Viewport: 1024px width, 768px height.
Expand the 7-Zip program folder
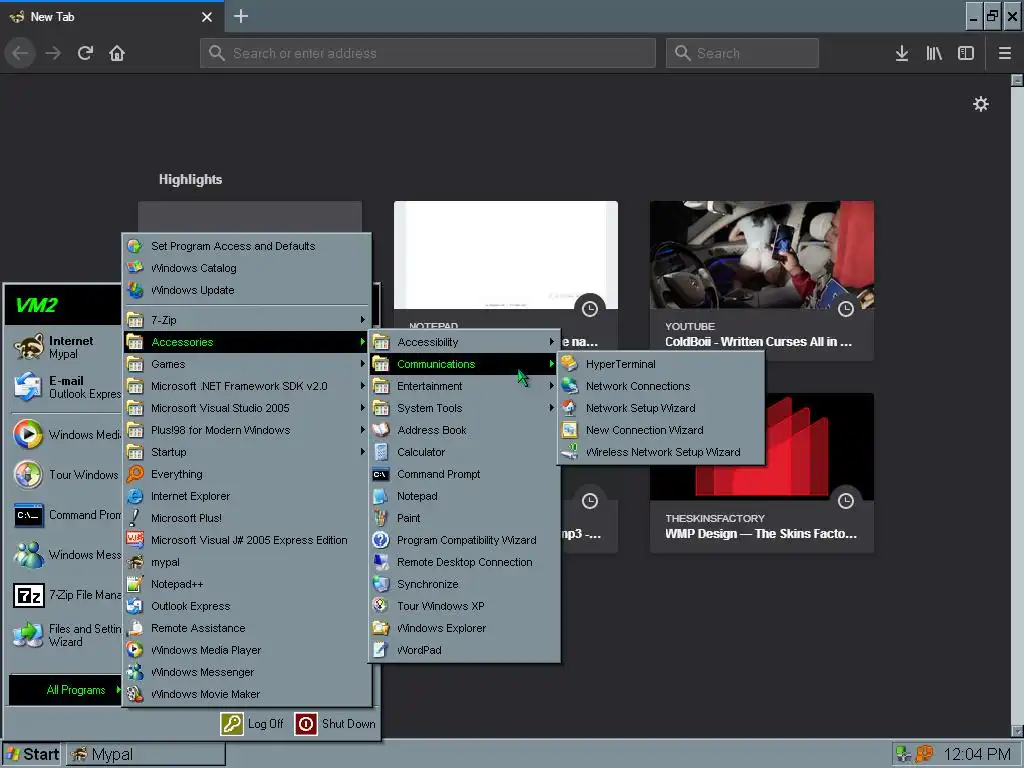(x=246, y=320)
